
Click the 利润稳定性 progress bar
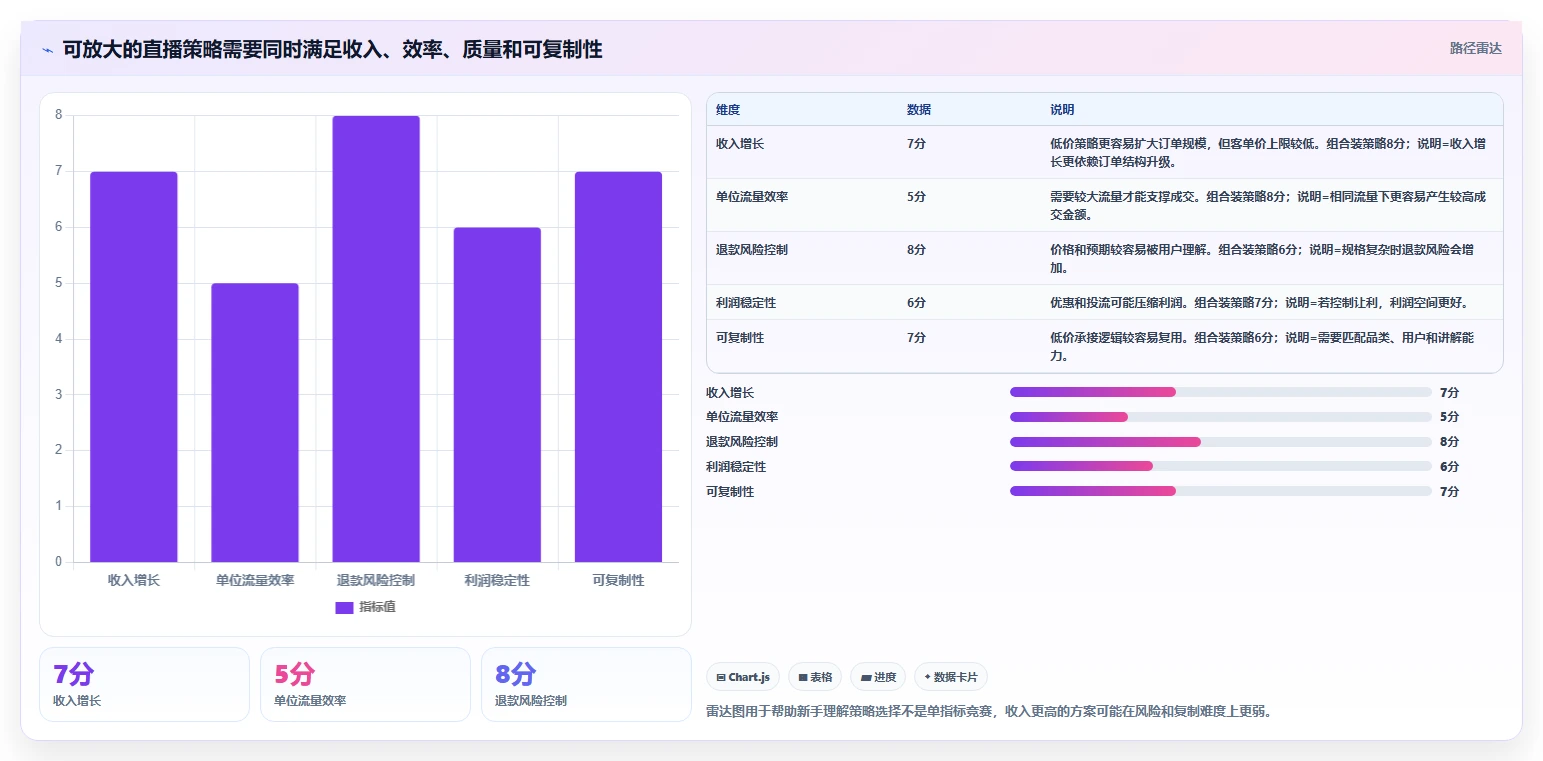1221,466
